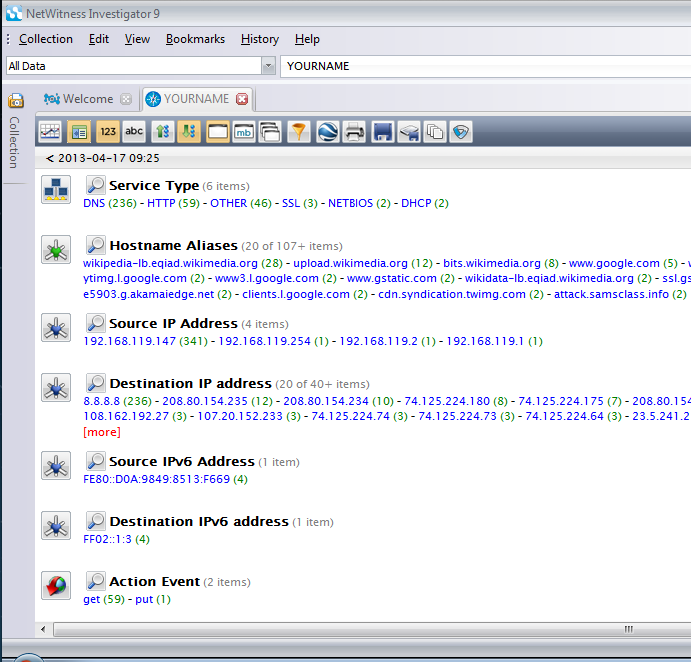The width and height of the screenshot is (691, 662).
Task: Open the Bookmarks menu
Action: [195, 39]
